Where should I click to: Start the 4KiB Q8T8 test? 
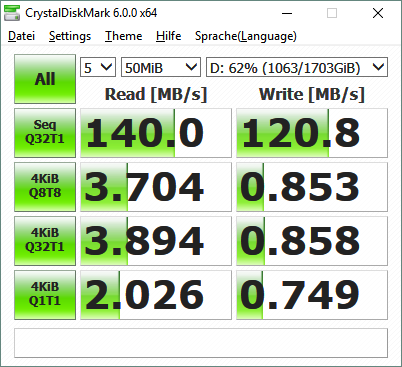pyautogui.click(x=45, y=187)
